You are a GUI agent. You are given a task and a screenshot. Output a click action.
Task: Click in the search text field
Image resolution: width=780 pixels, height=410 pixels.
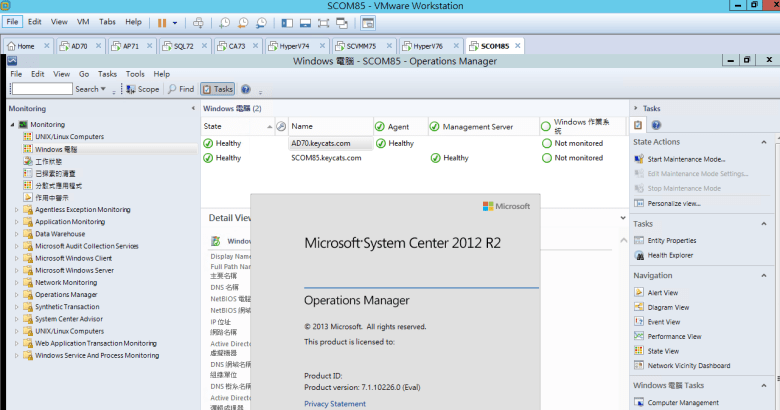click(x=41, y=89)
